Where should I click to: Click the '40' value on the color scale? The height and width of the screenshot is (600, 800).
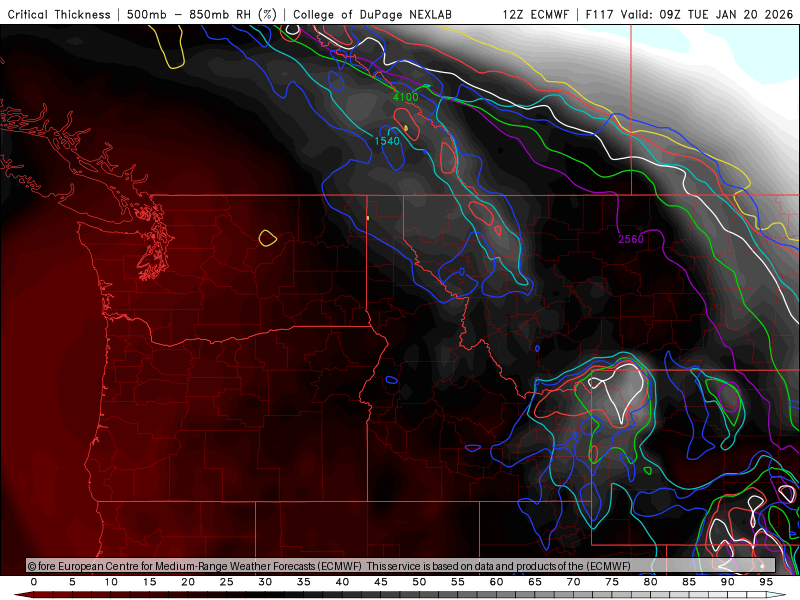coord(342,582)
